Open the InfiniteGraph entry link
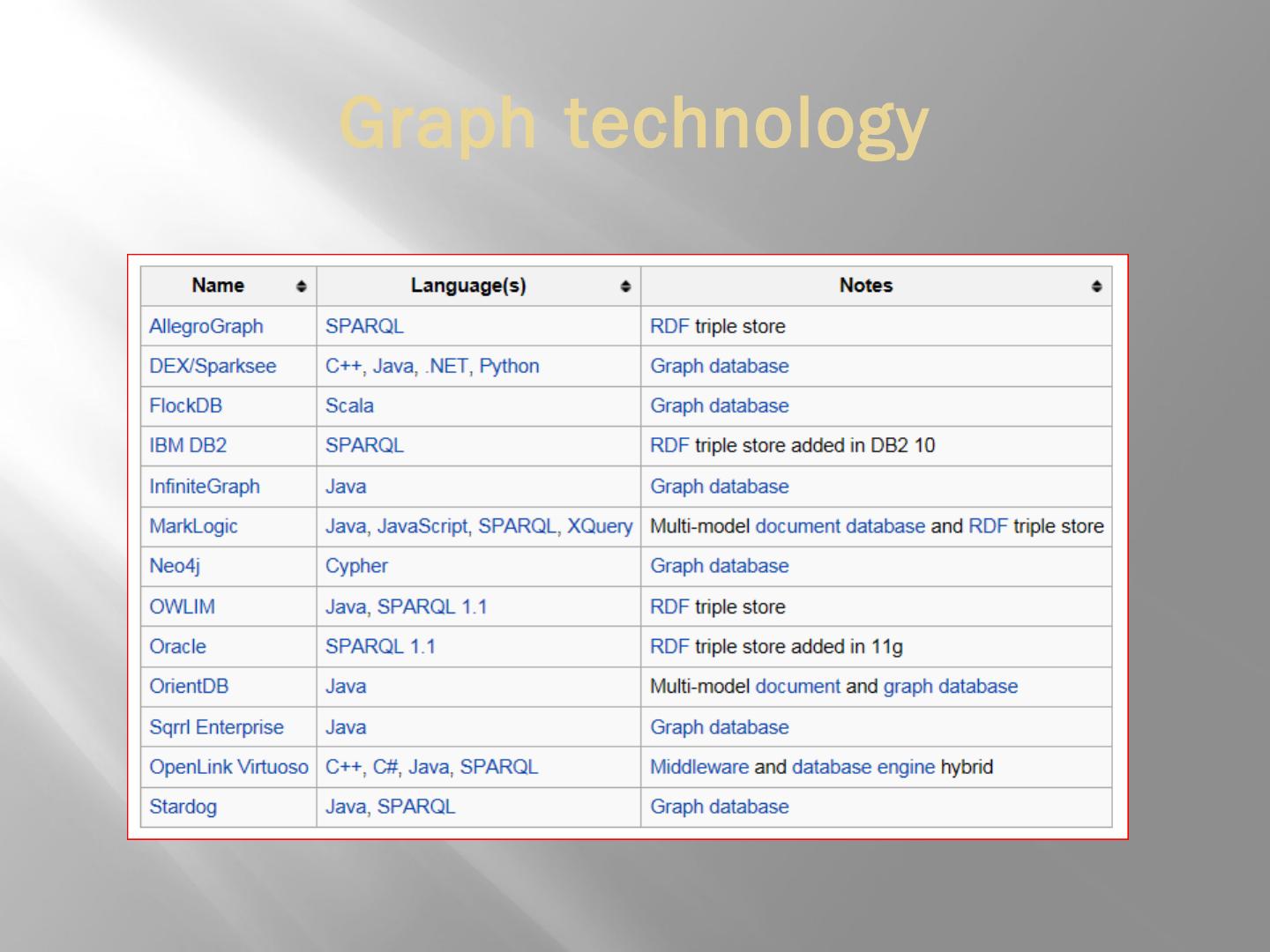Image resolution: width=1270 pixels, height=952 pixels. click(204, 487)
